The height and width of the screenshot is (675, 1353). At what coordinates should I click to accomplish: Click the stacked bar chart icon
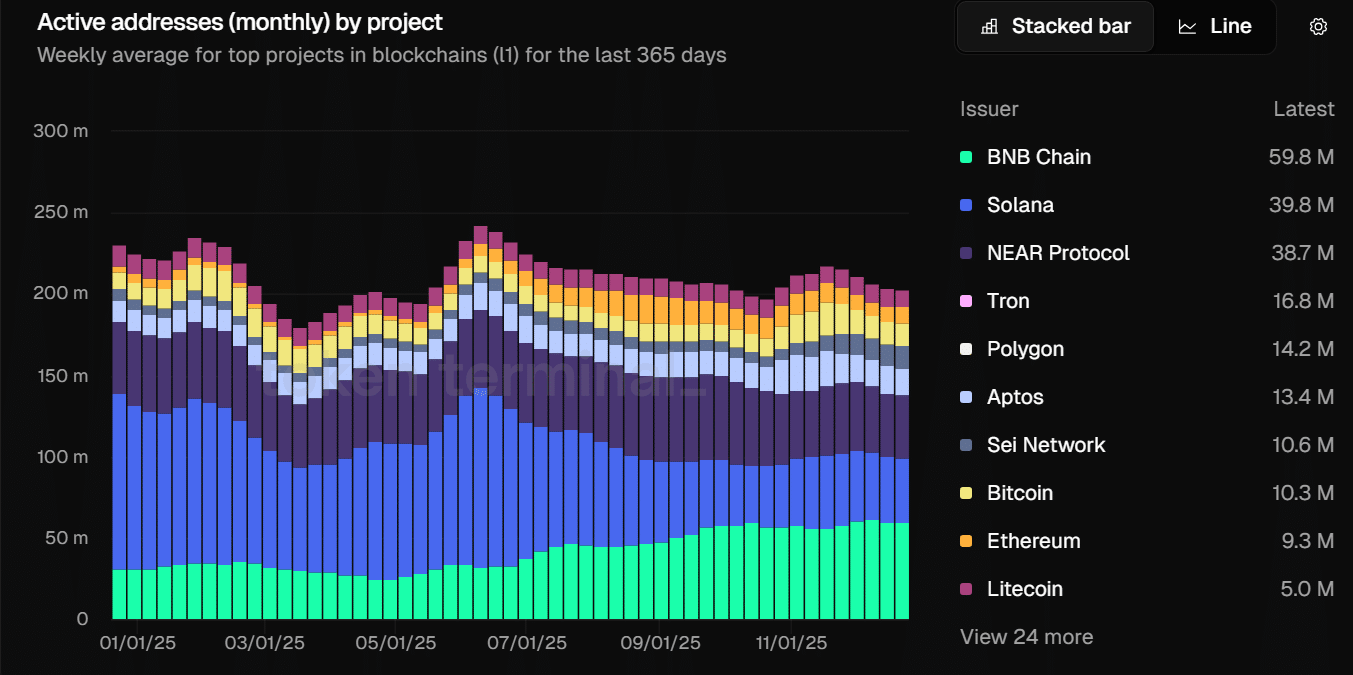coord(989,27)
